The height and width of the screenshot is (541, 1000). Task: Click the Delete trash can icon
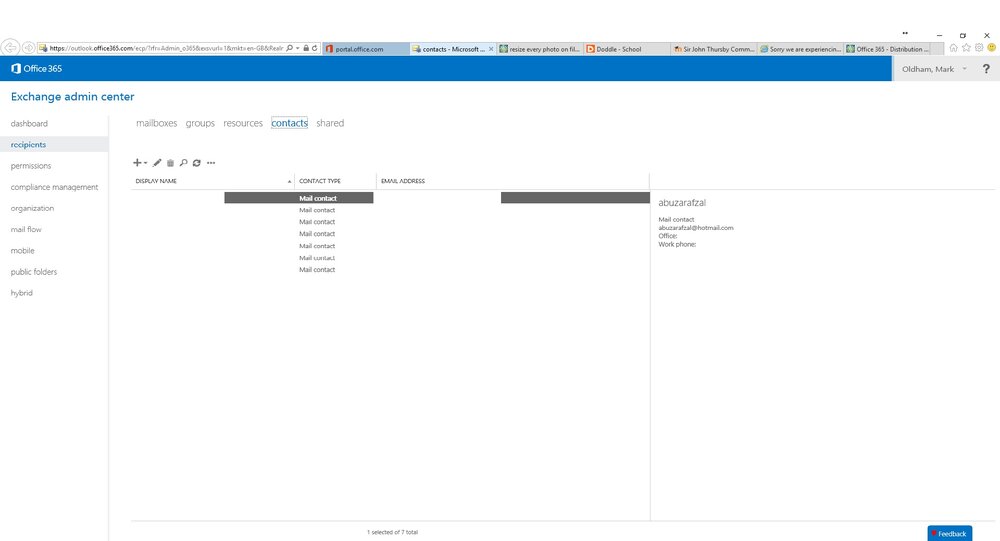[170, 163]
